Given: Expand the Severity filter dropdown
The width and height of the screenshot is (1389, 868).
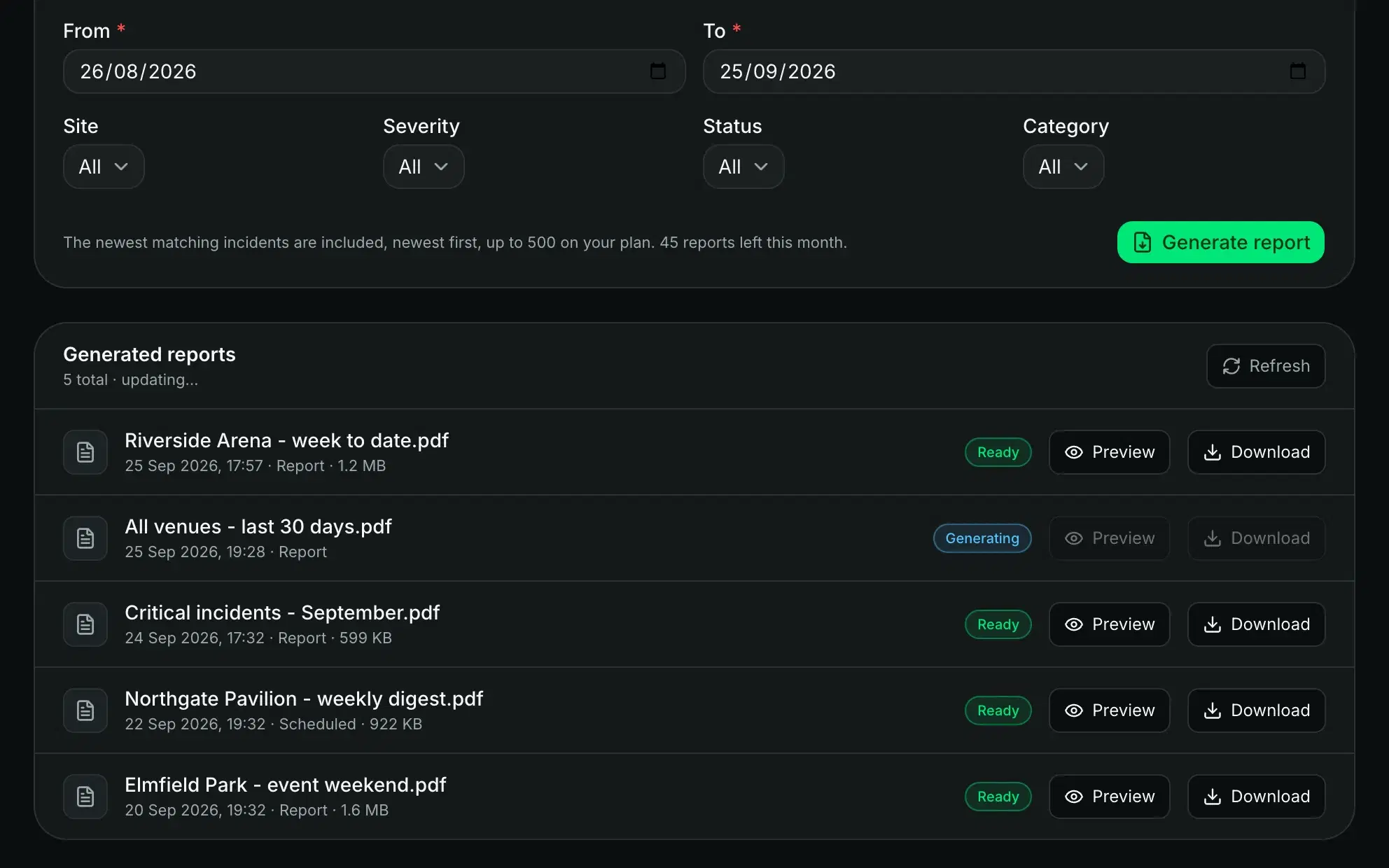Looking at the screenshot, I should (424, 167).
